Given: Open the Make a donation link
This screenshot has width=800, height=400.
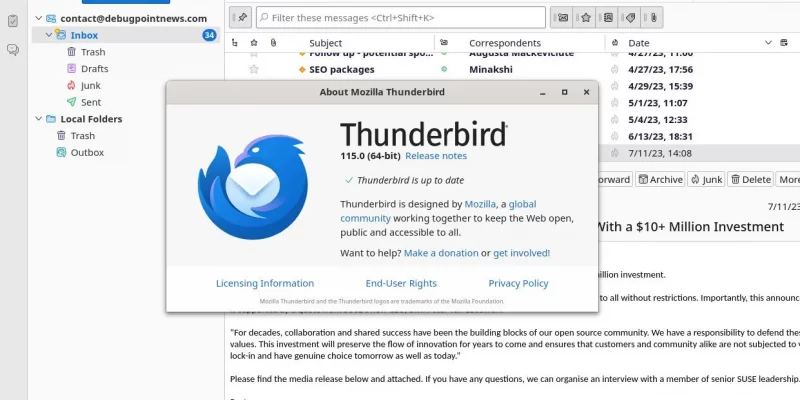Looking at the screenshot, I should (441, 253).
